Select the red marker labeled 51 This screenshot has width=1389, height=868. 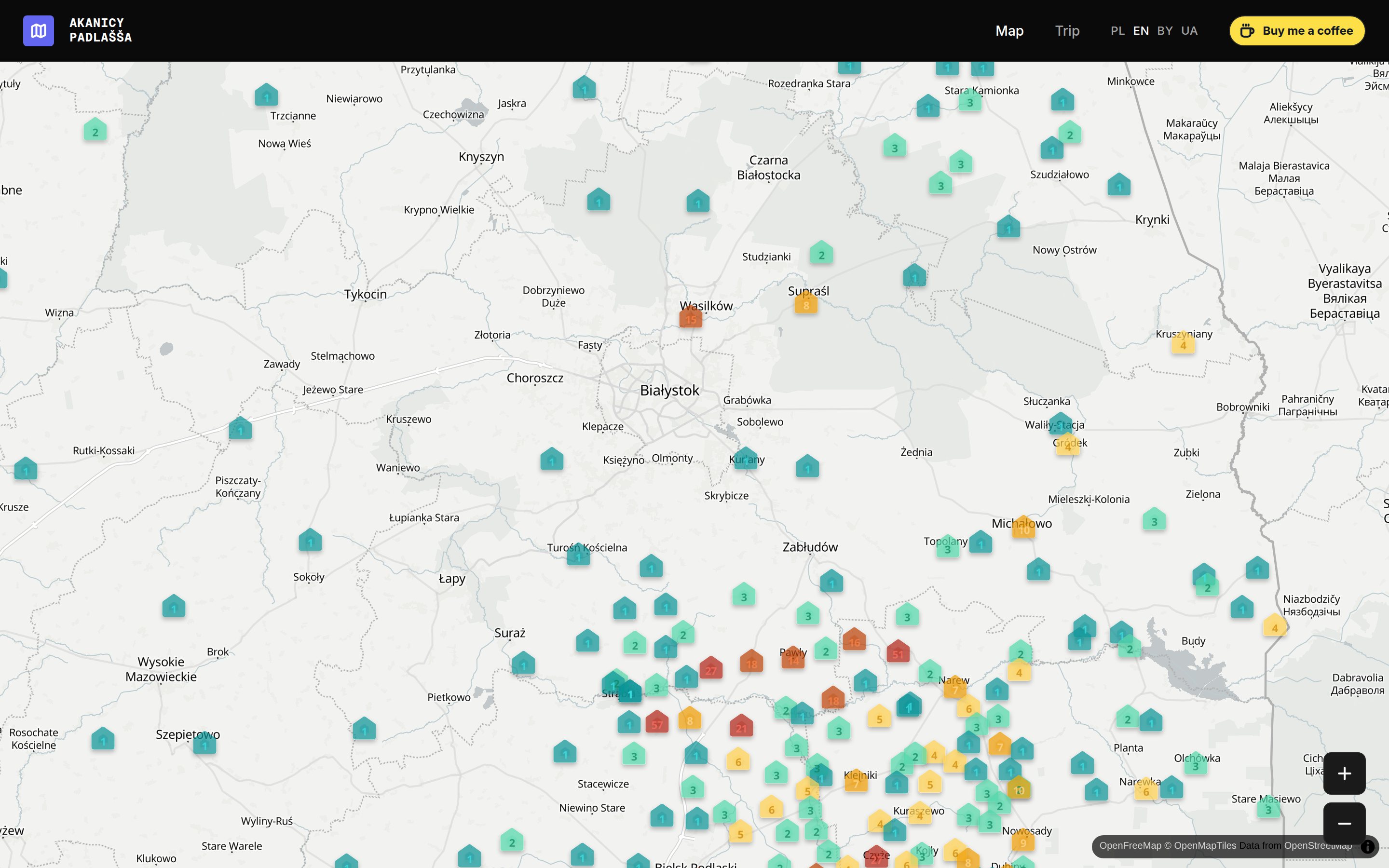[898, 651]
